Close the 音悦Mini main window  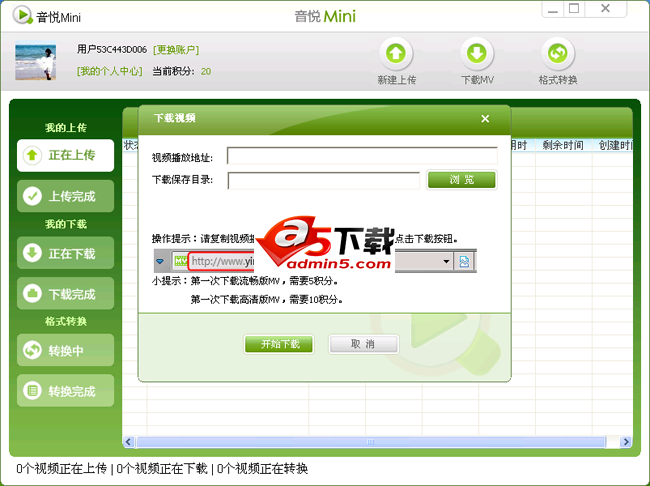605,9
